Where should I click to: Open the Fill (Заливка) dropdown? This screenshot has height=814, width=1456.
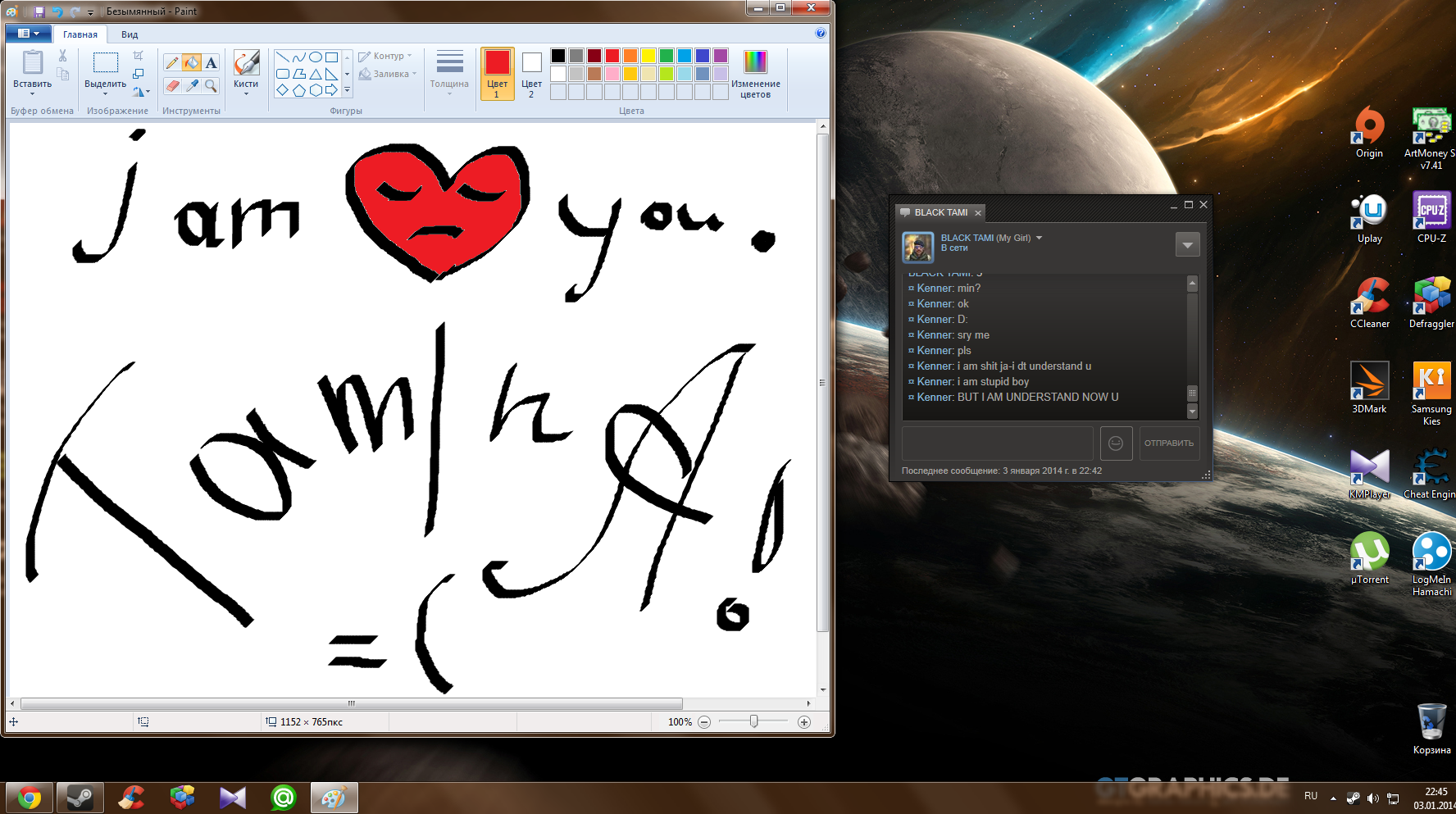coord(387,74)
